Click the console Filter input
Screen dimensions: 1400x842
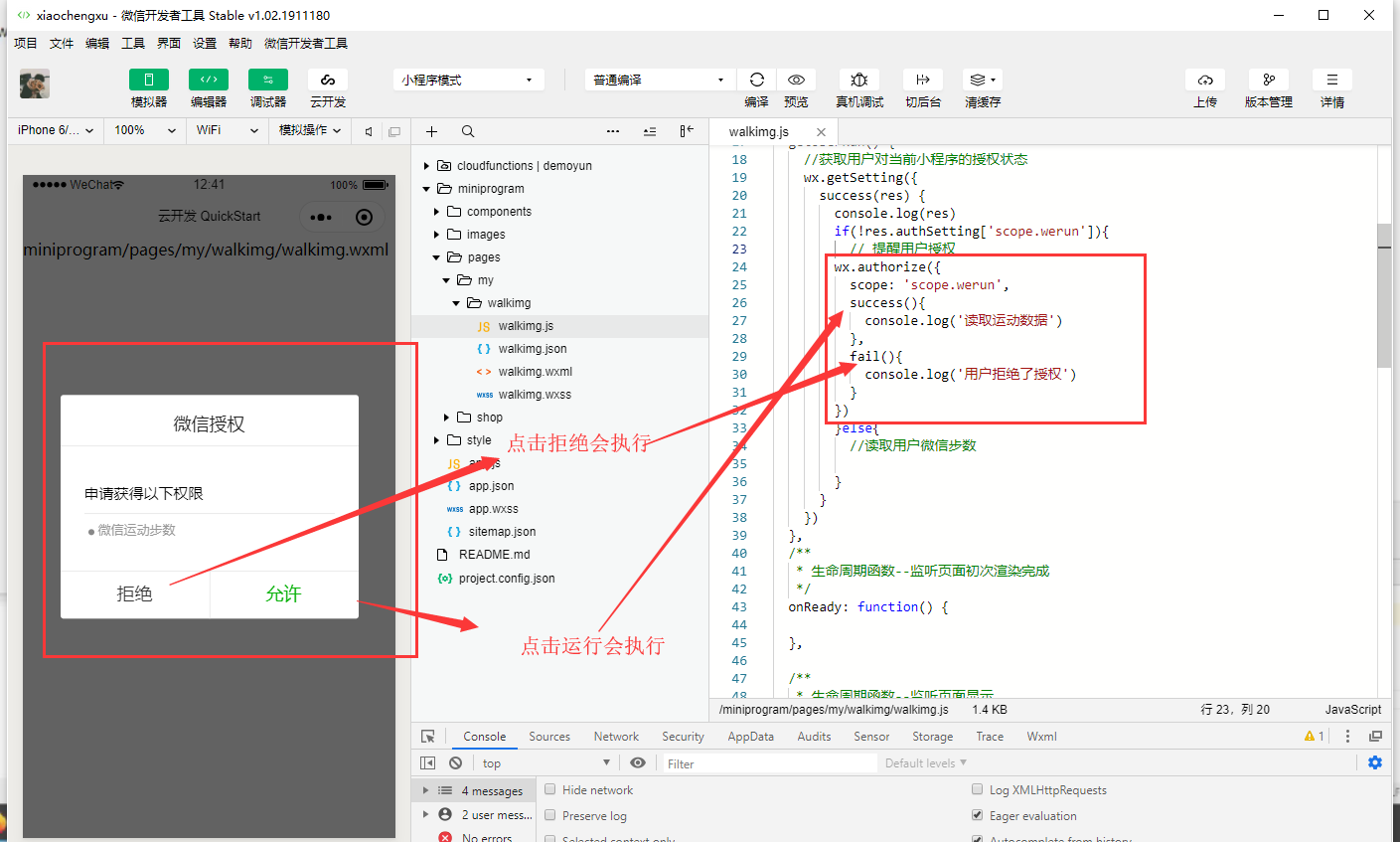click(768, 763)
